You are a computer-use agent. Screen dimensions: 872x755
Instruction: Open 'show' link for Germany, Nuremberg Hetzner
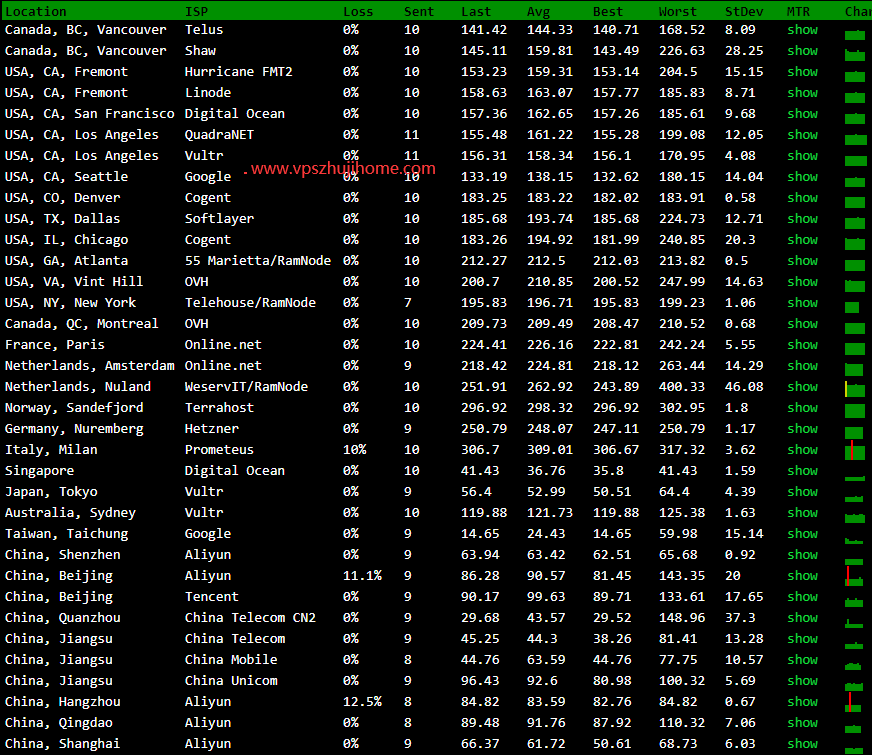802,429
